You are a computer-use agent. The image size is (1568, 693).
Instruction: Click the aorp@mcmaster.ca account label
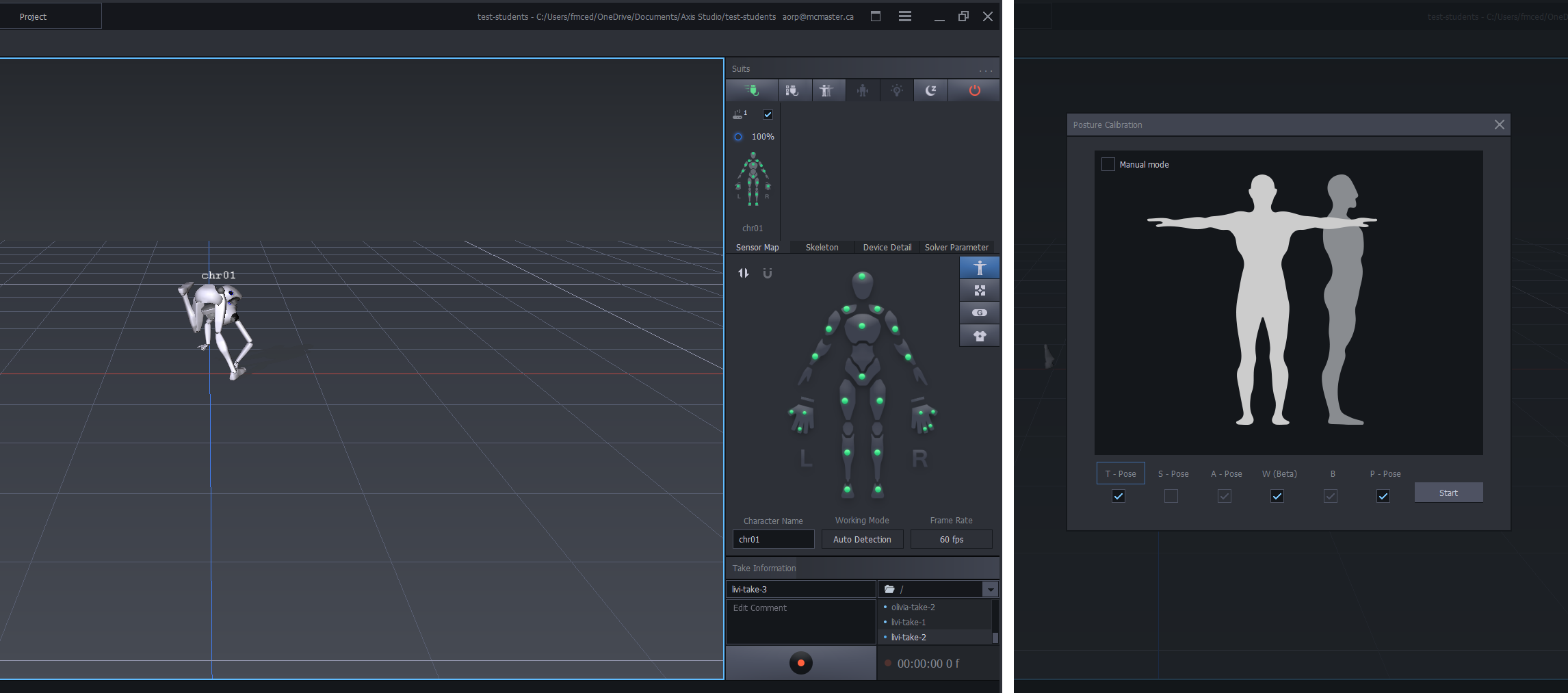pyautogui.click(x=818, y=16)
